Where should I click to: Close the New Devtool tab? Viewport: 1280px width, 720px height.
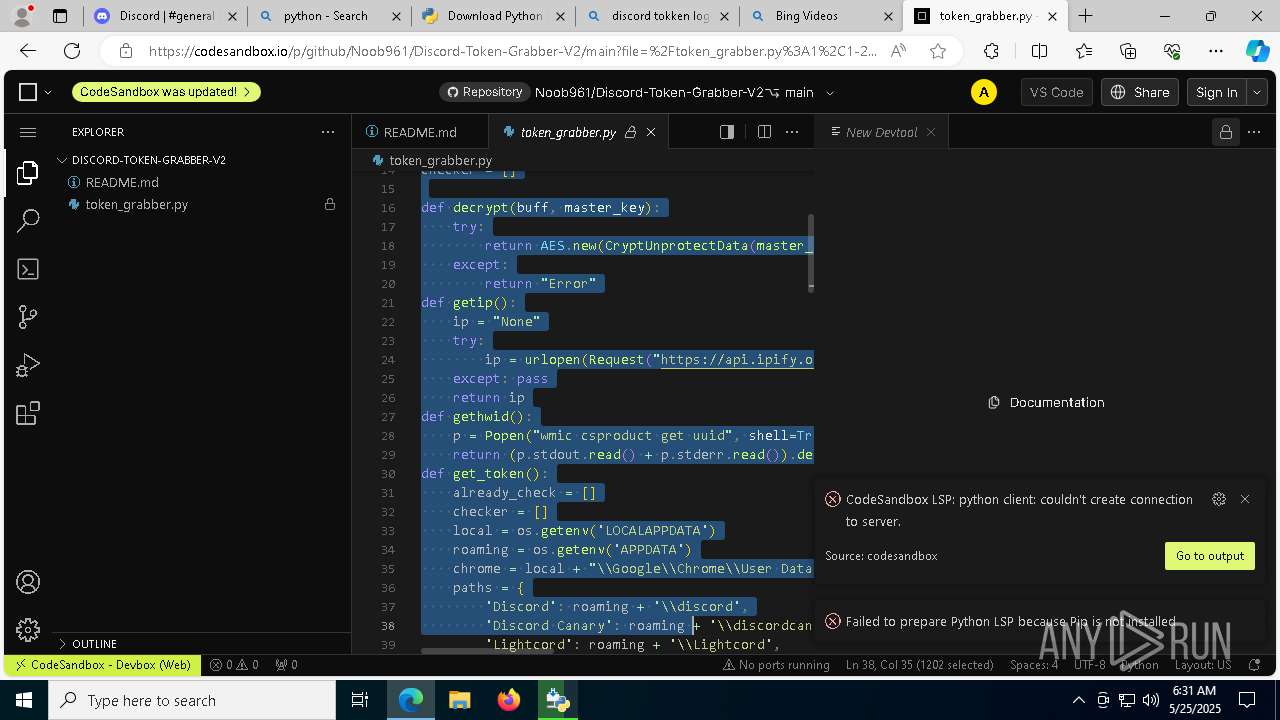tap(931, 132)
